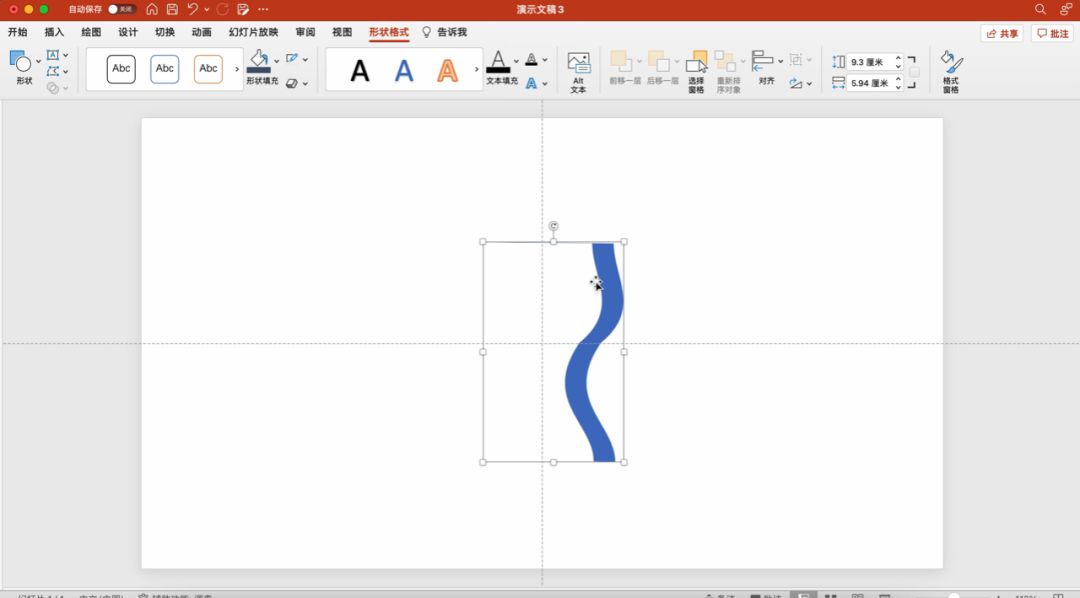
Task: Open the Alt 文本 panel
Action: [579, 72]
